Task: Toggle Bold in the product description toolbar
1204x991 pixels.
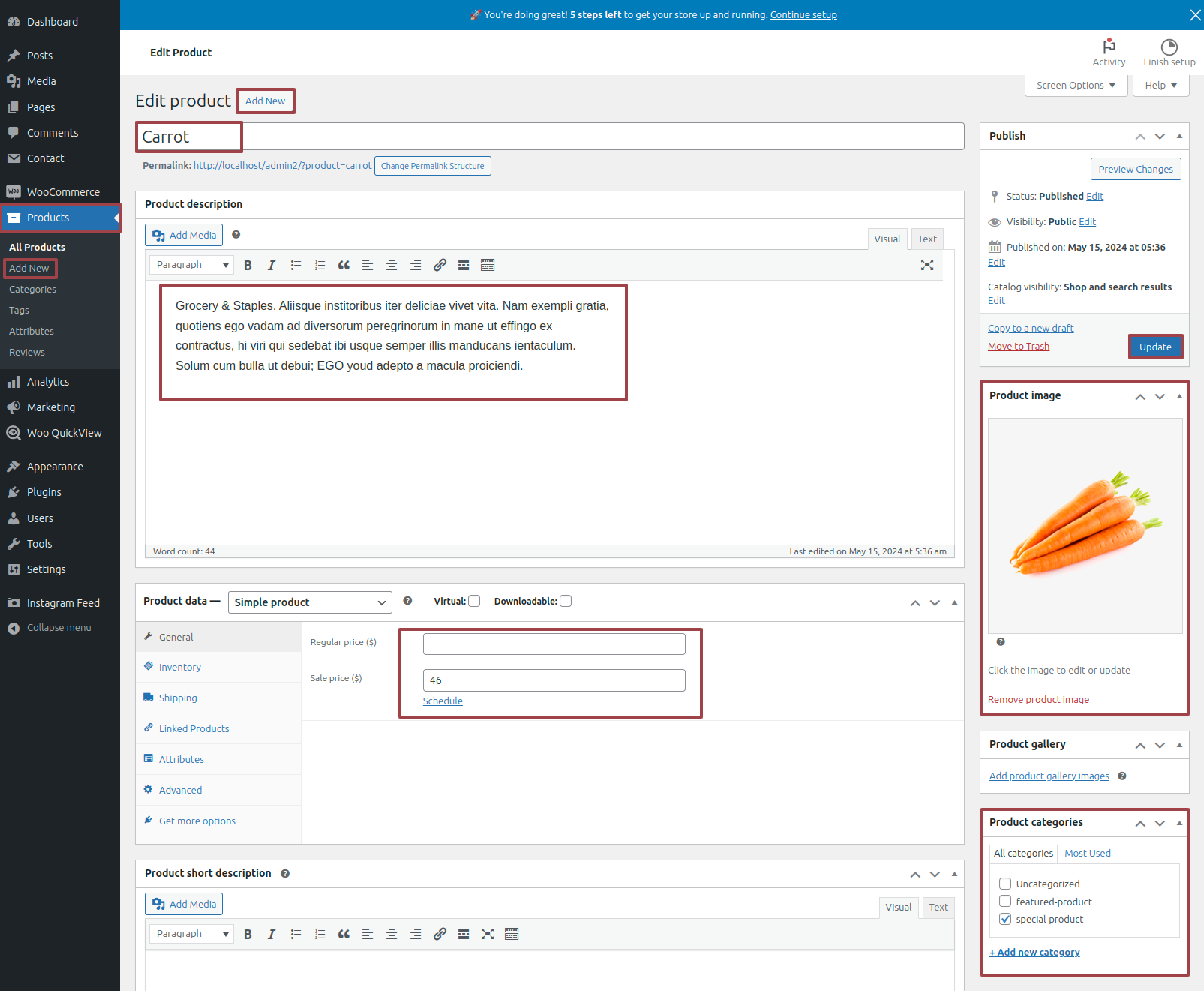Action: 248,265
